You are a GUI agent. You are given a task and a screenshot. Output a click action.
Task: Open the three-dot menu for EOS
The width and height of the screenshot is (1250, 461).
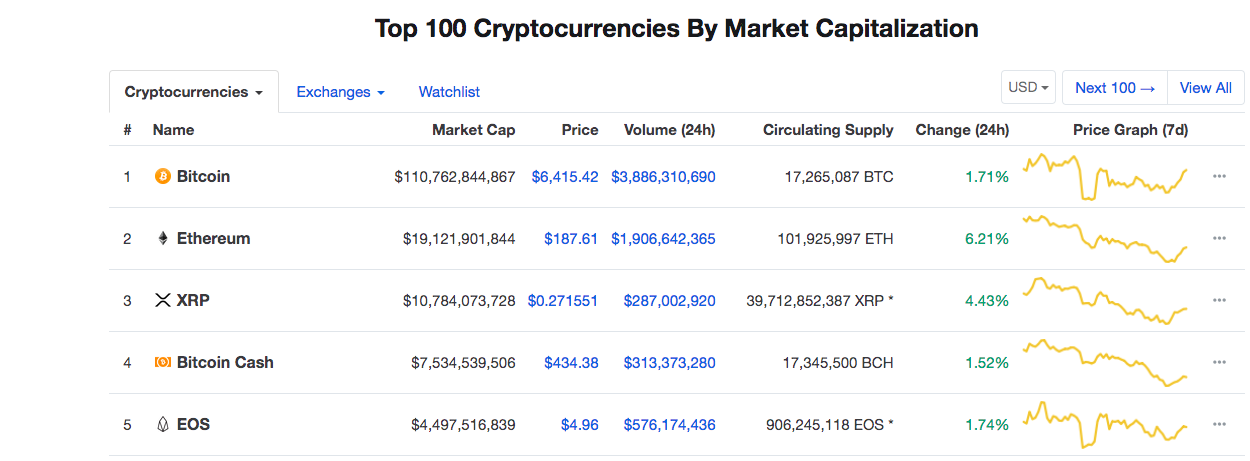click(x=1219, y=425)
